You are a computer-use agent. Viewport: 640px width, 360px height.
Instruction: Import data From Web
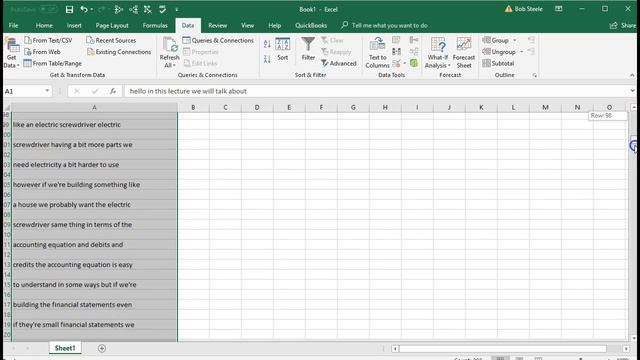(x=42, y=52)
